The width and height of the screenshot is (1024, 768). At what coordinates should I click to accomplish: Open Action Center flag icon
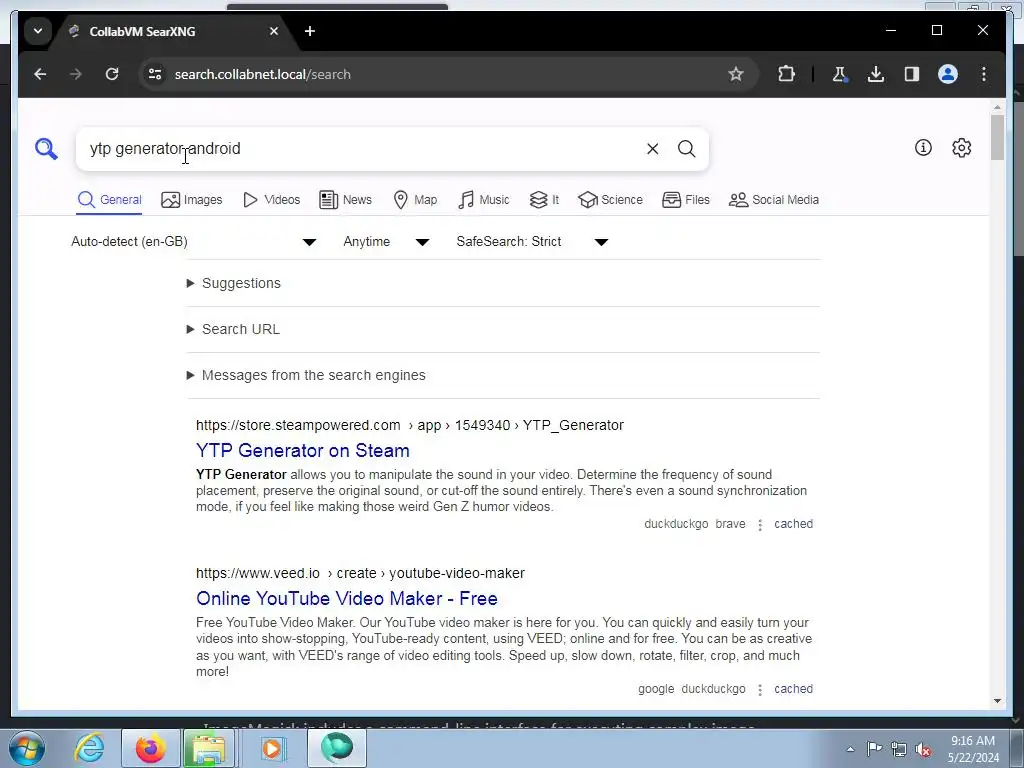[x=874, y=750]
